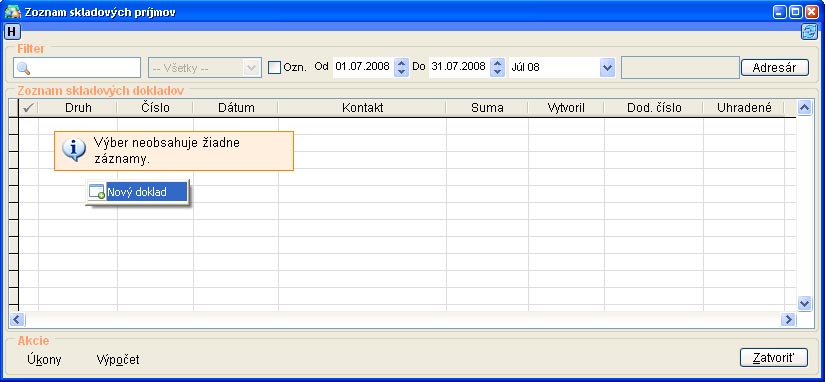The image size is (825, 382).
Task: Open the Výpočet menu
Action: pos(118,360)
